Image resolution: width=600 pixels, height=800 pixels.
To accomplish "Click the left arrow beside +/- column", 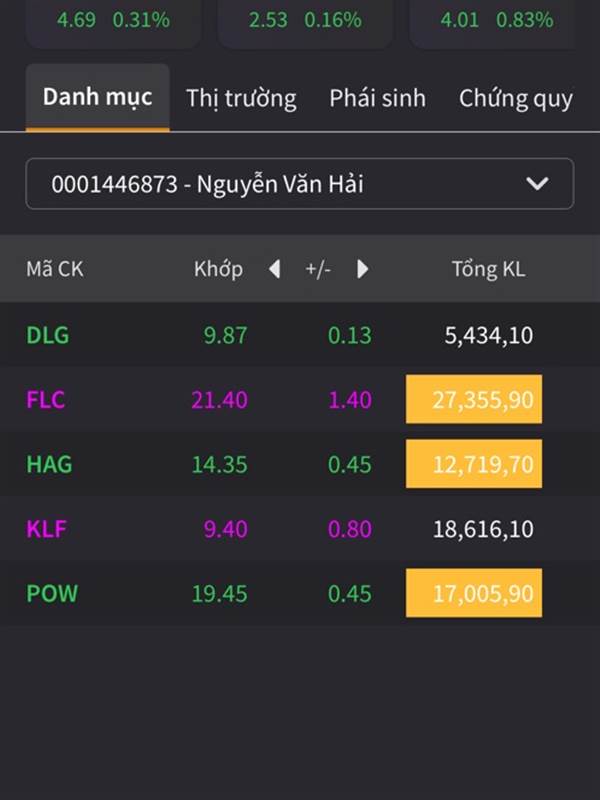I will click(x=275, y=269).
